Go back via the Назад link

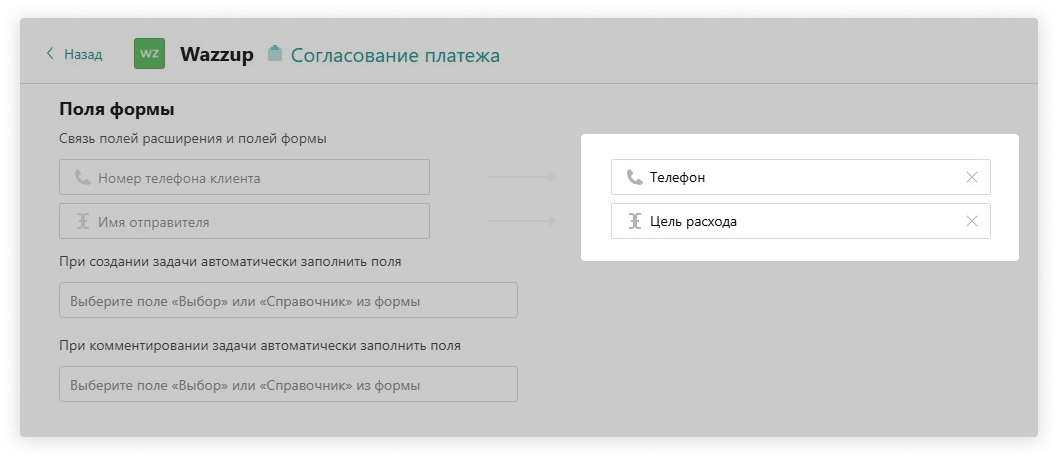[x=83, y=54]
